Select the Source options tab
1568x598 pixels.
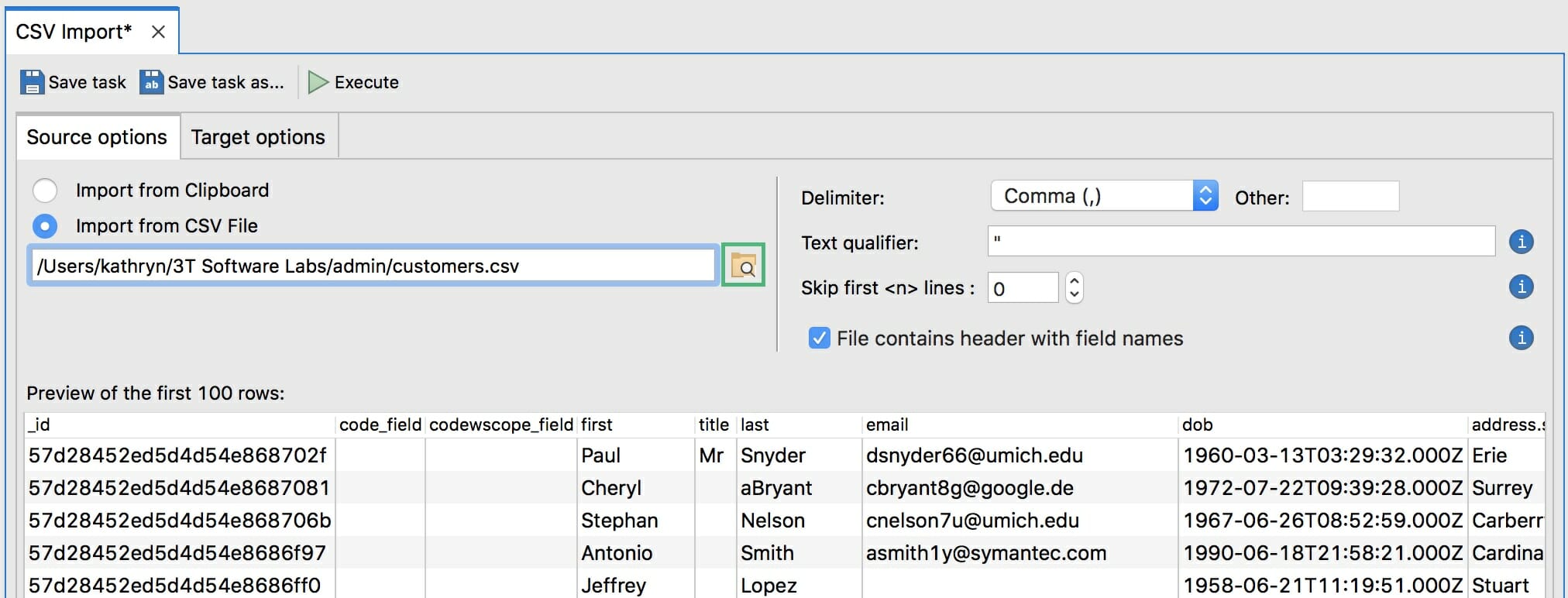(97, 137)
